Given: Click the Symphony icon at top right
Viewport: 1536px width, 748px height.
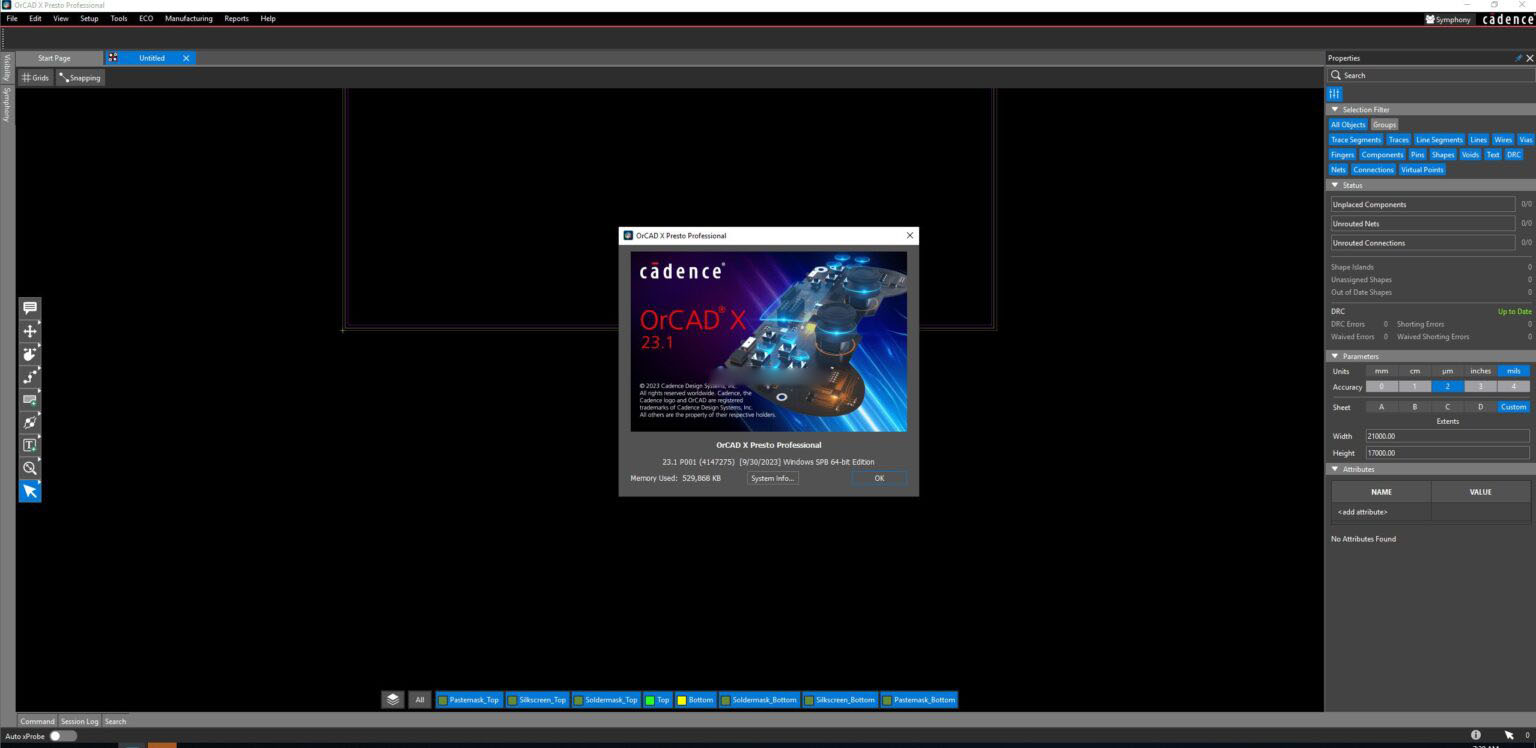Looking at the screenshot, I should [x=1449, y=19].
